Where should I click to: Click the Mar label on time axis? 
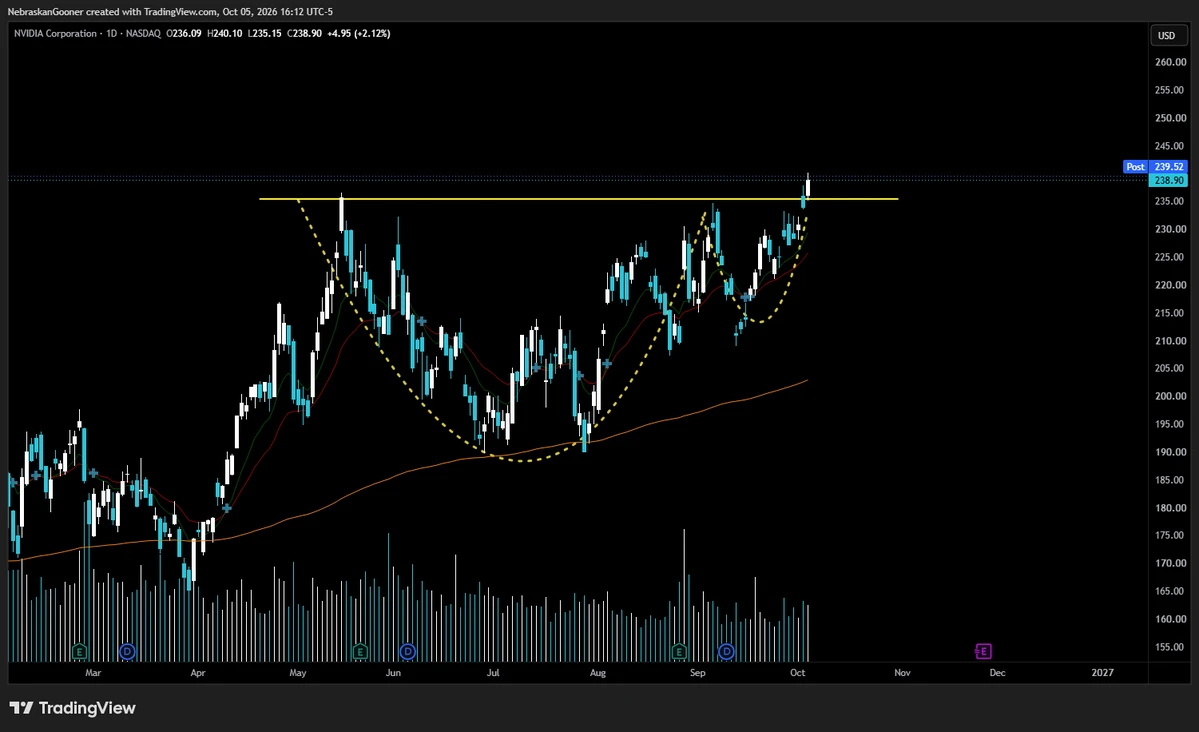93,673
